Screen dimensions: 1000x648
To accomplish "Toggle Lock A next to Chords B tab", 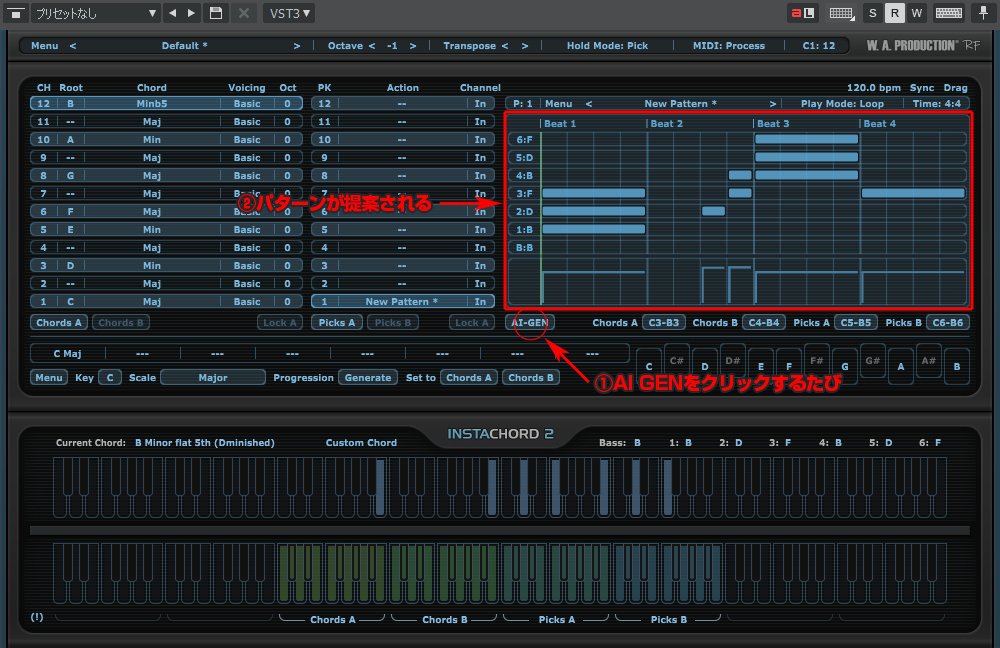I will coord(280,323).
